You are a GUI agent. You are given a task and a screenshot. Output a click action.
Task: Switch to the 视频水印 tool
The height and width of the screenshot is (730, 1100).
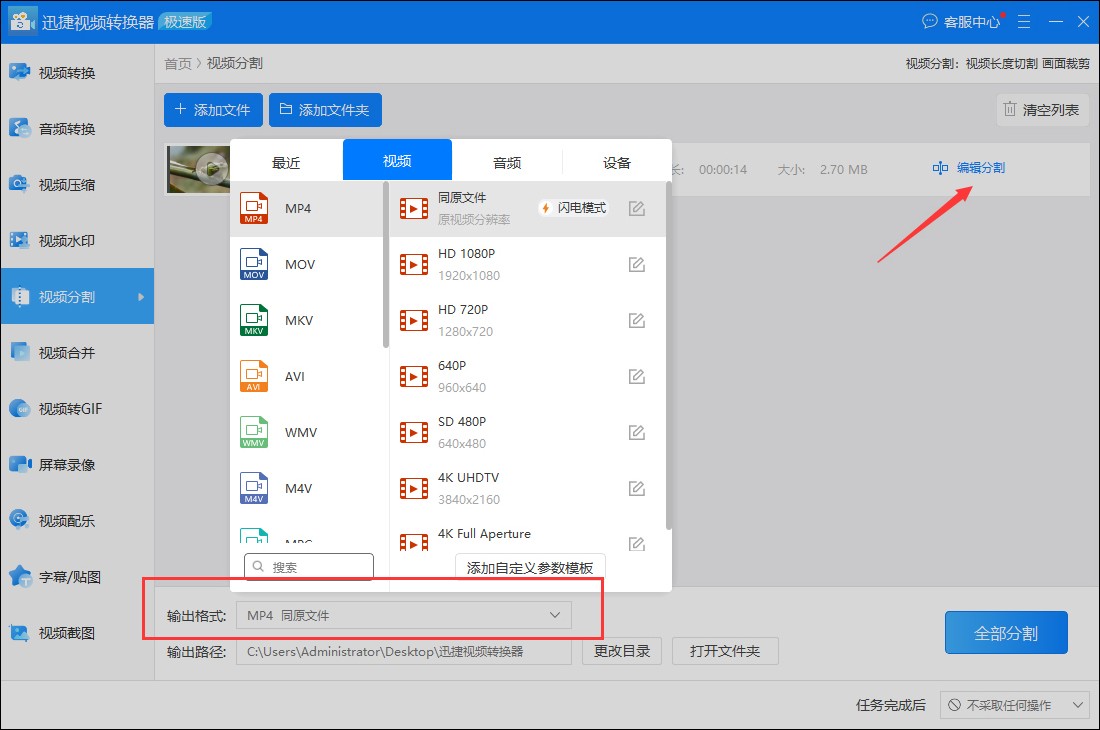pos(77,240)
